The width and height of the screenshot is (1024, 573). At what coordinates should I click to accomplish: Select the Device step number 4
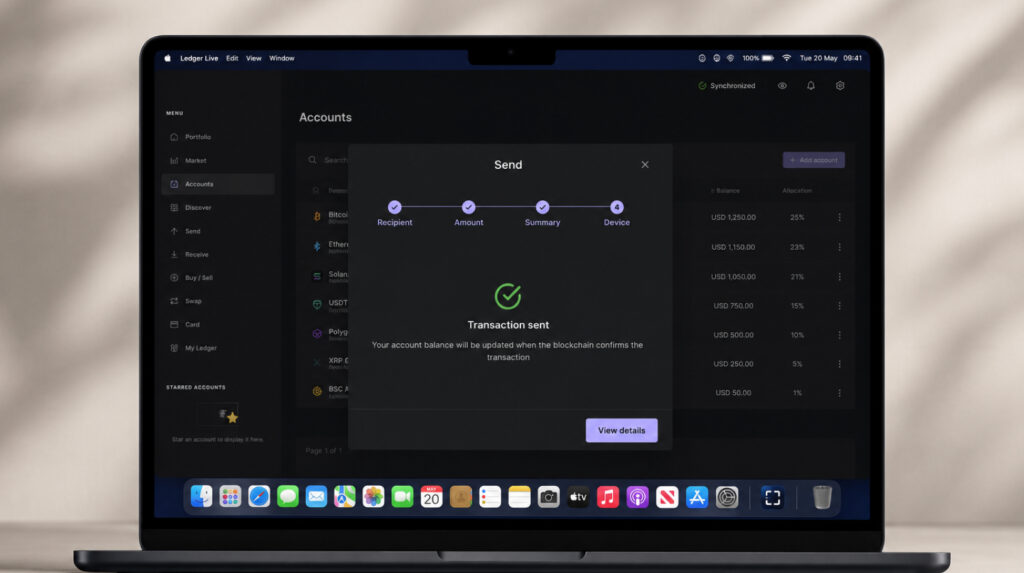[x=616, y=207]
